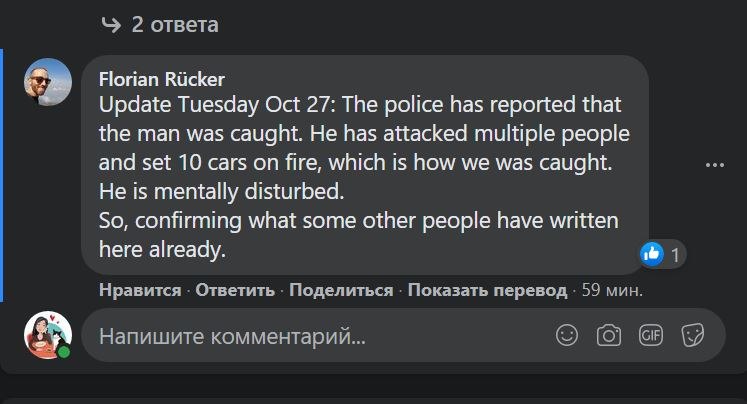Open the three-dot comment options menu
The width and height of the screenshot is (747, 404).
point(714,165)
